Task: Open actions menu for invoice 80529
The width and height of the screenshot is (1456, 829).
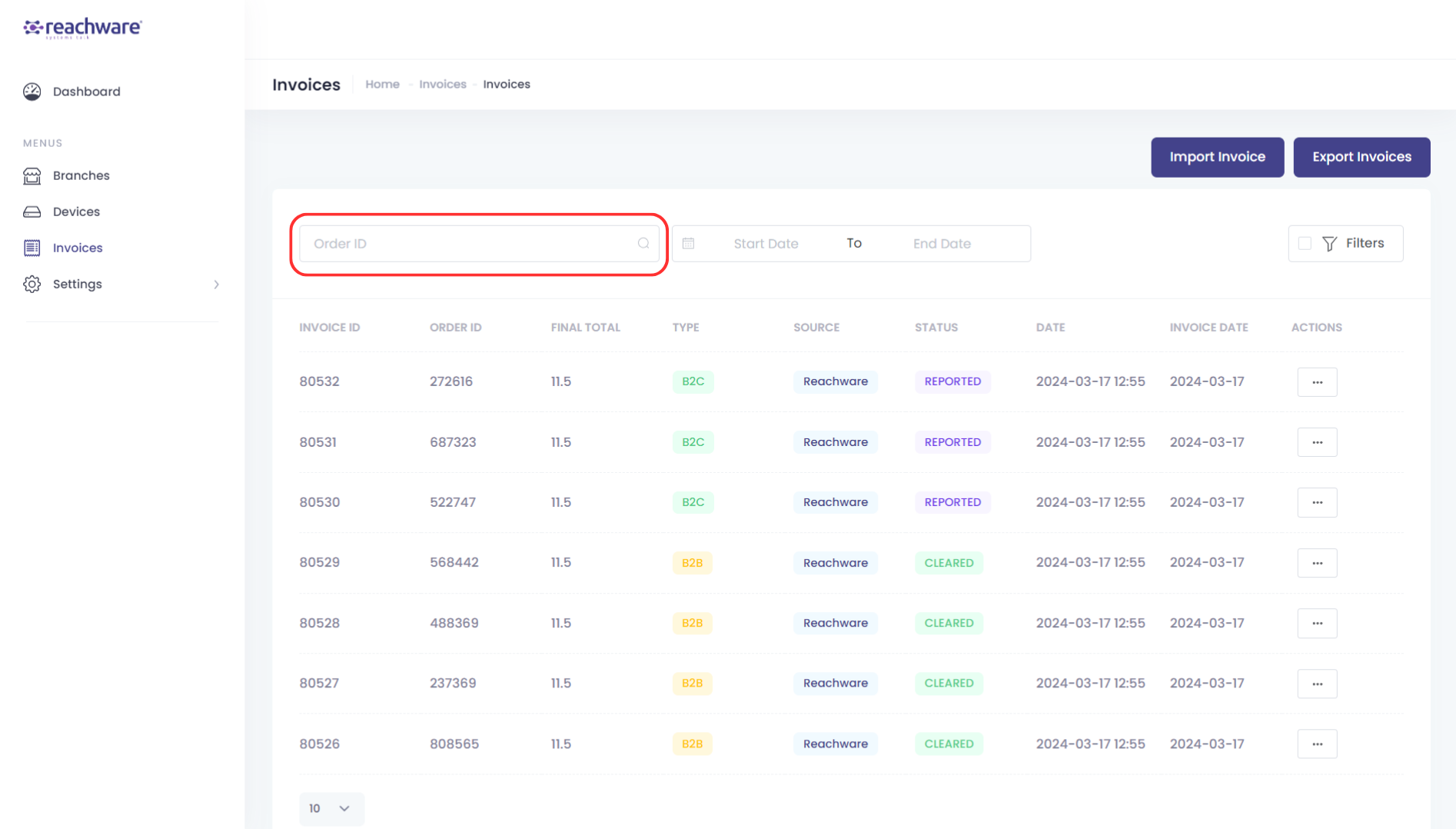Action: pos(1317,563)
